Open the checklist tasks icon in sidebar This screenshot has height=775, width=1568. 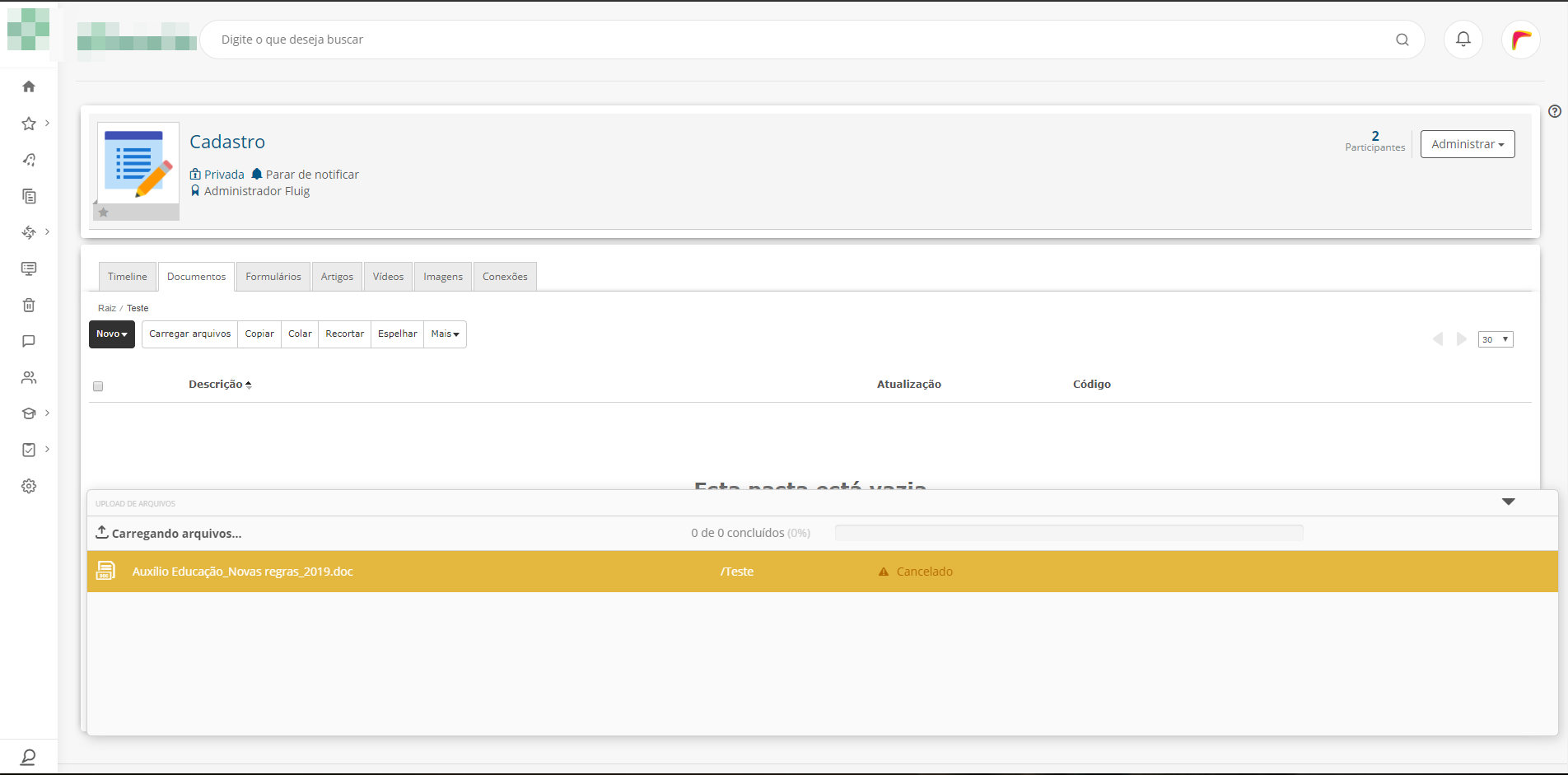click(29, 450)
